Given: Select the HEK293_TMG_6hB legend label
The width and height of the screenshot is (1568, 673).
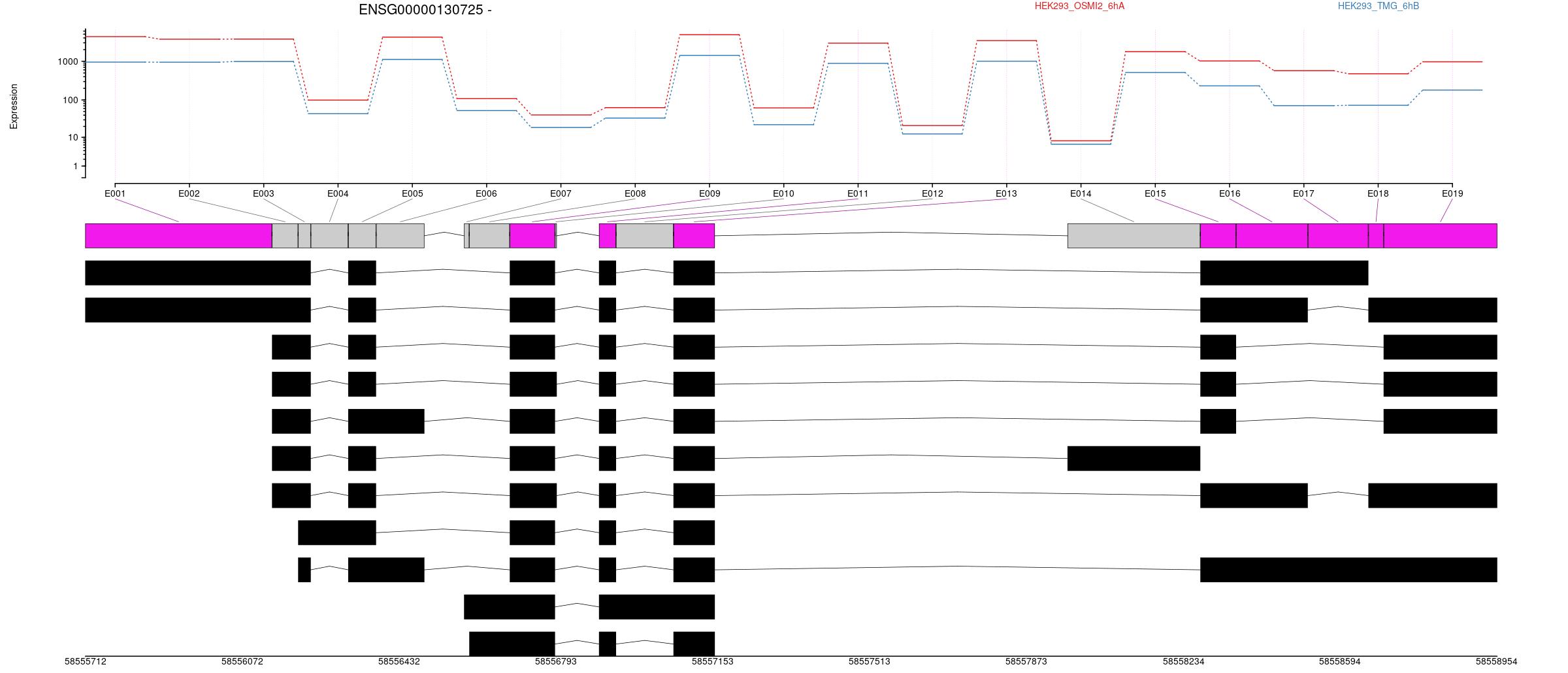Looking at the screenshot, I should click(1378, 6).
